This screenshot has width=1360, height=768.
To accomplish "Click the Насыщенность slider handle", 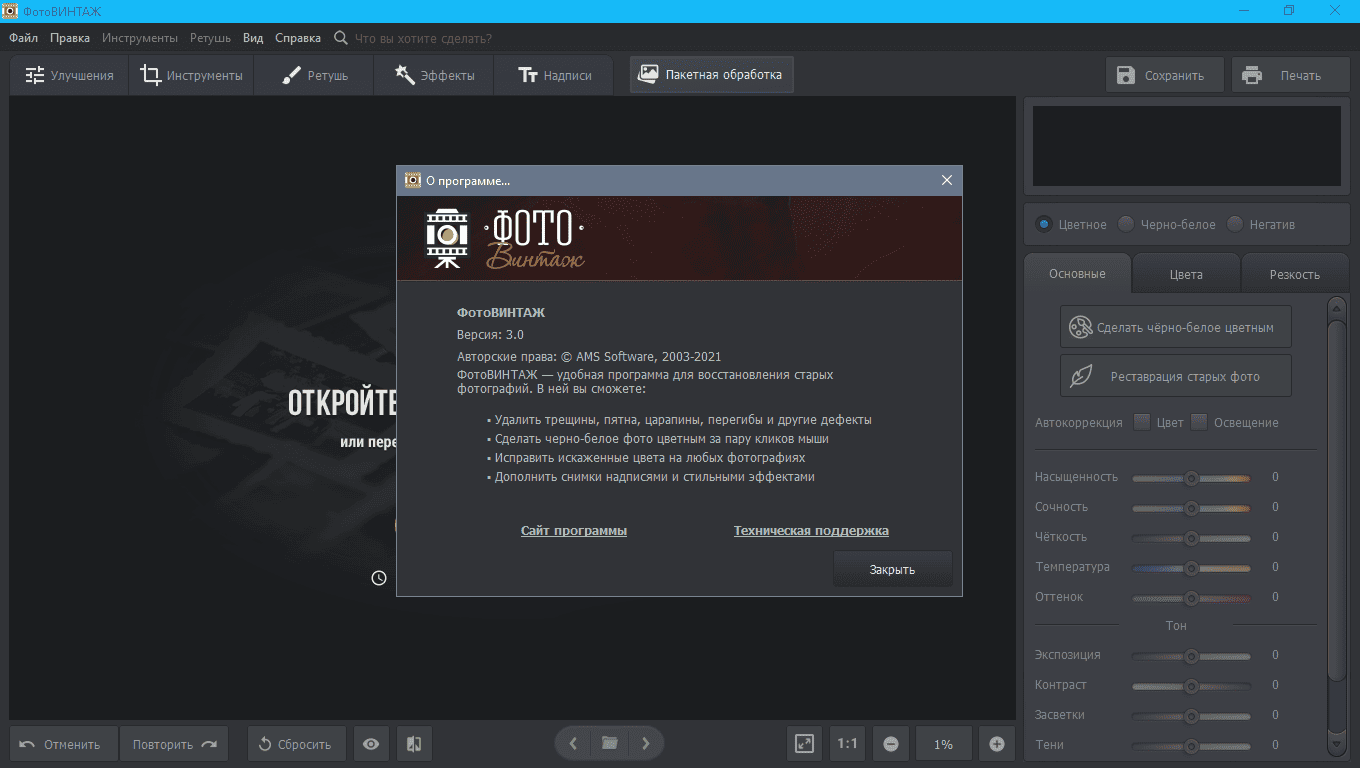I will pyautogui.click(x=1191, y=478).
